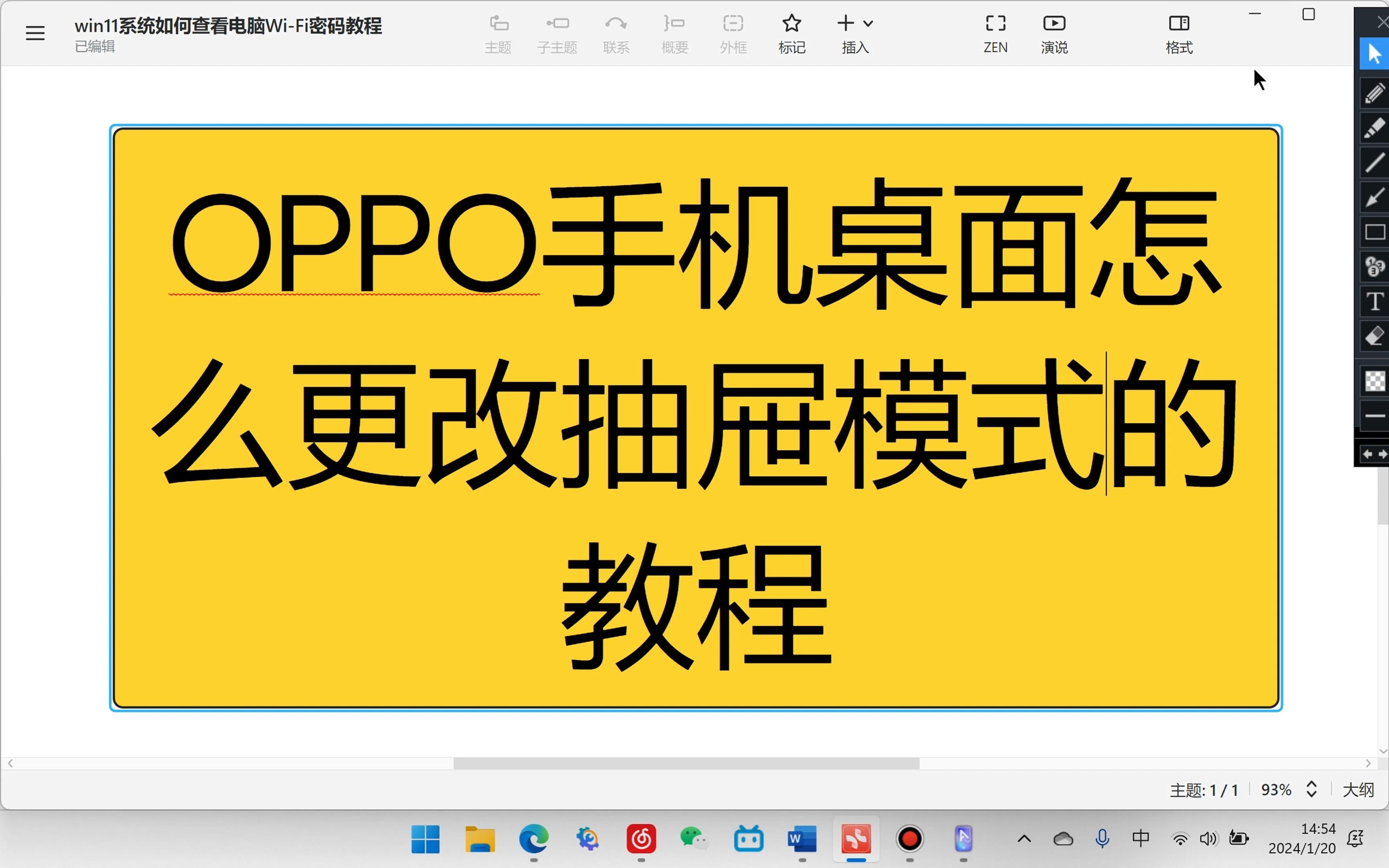Choose line thickness in annotation toolbar
Viewport: 1389px width, 868px height.
1375,416
